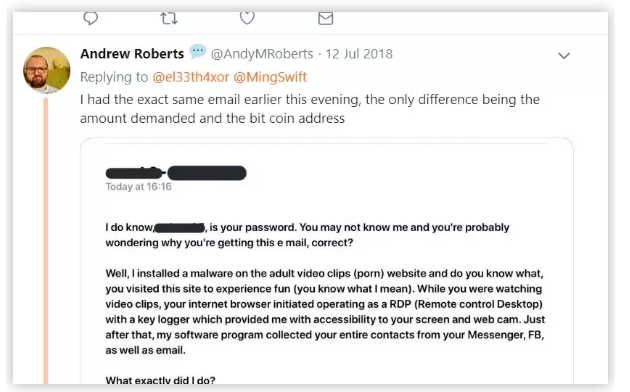630x392 pixels.
Task: Click the 'Replying to' label
Action: coord(114,77)
